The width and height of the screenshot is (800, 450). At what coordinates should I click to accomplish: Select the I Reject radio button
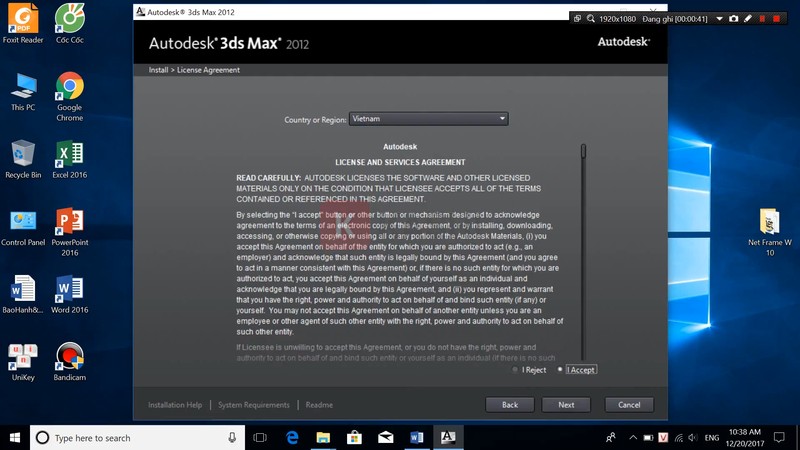click(515, 370)
